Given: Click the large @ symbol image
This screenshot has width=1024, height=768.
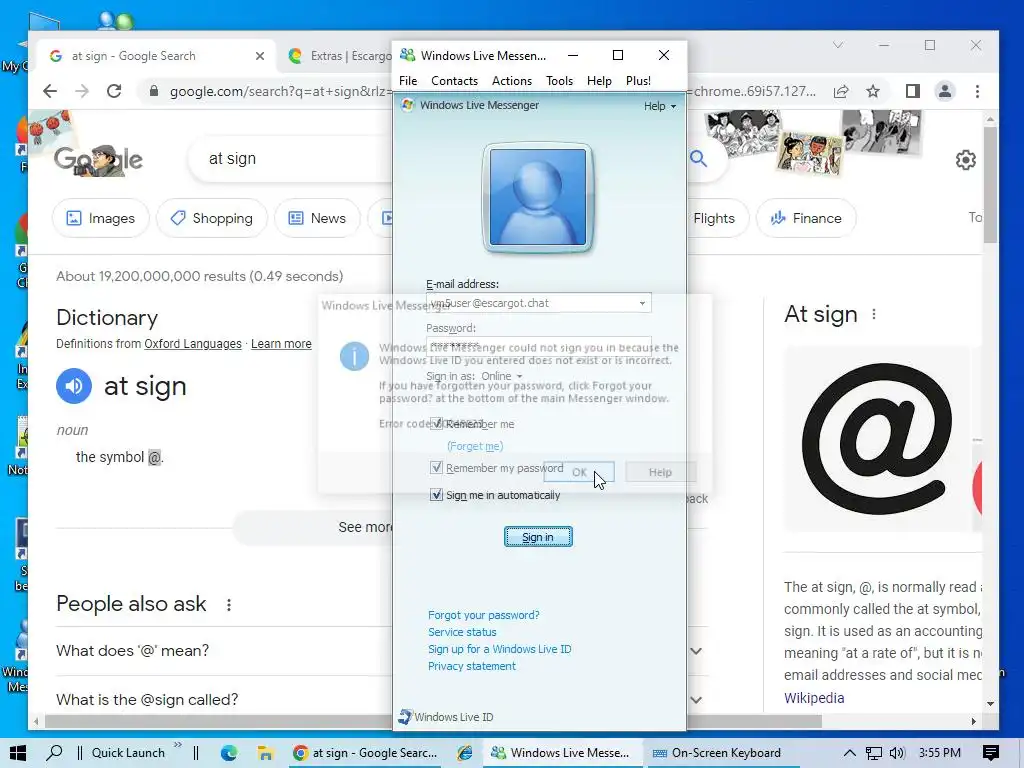Looking at the screenshot, I should click(876, 439).
